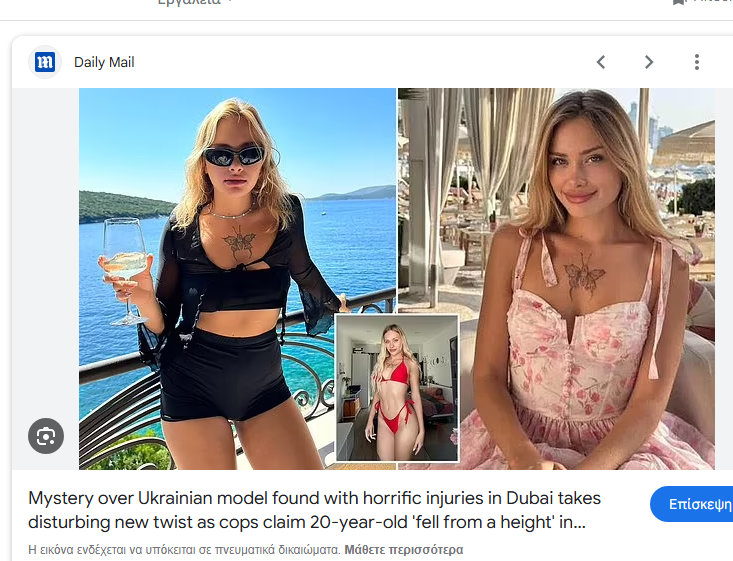Viewport: 733px width, 561px height.
Task: Click the Daily Mail logo icon
Action: [45, 62]
